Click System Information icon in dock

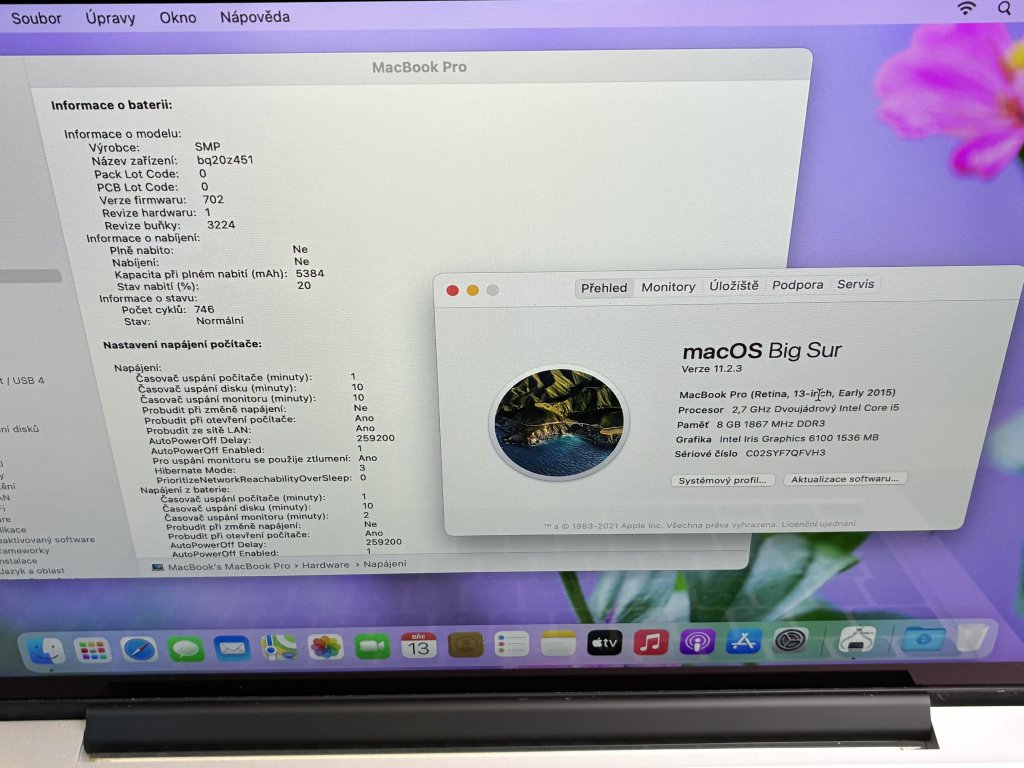[x=857, y=639]
